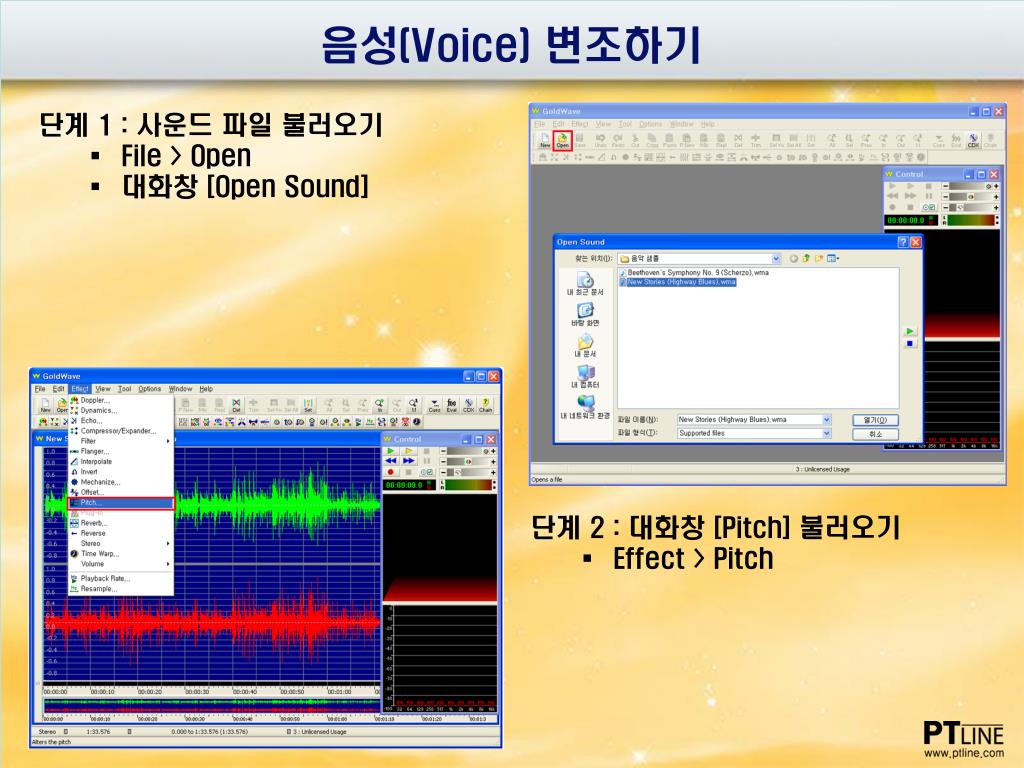Click 00:00:30 marker on the waveform timeline

pyautogui.click(x=197, y=692)
